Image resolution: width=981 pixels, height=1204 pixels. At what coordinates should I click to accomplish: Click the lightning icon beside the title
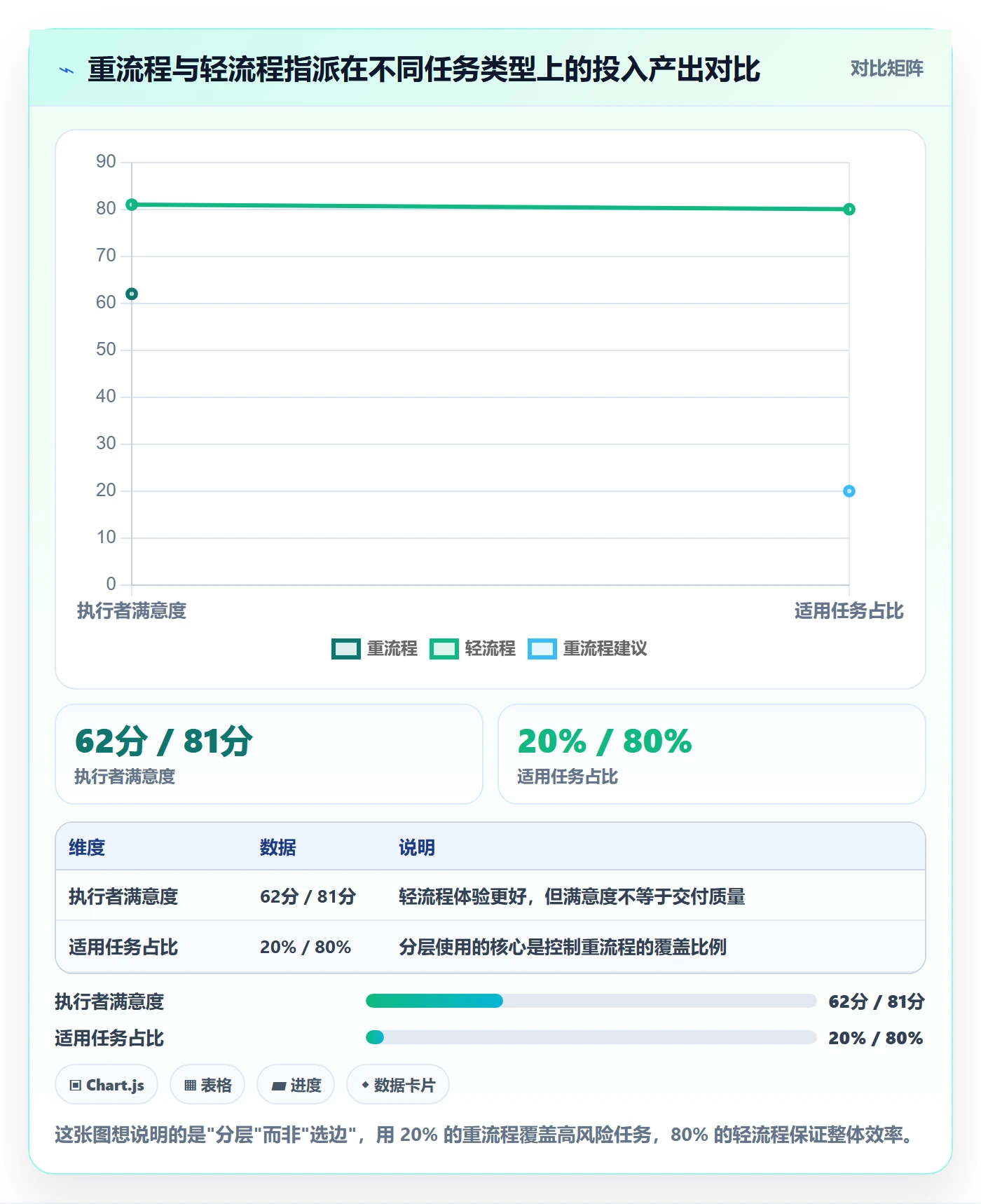click(67, 70)
